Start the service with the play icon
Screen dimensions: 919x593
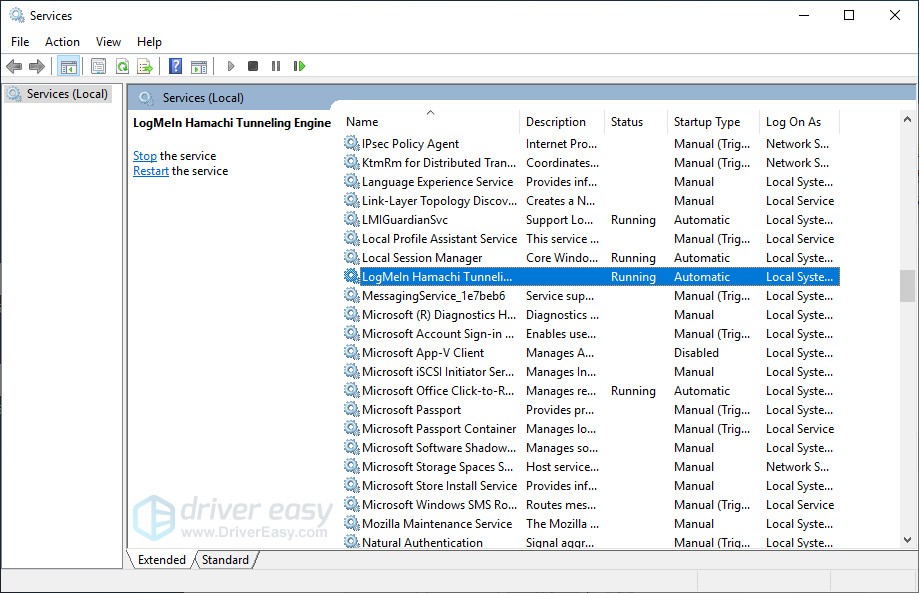point(229,66)
